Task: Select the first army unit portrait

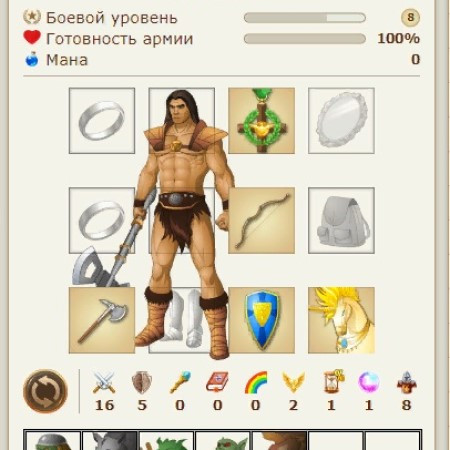Action: pyautogui.click(x=53, y=441)
